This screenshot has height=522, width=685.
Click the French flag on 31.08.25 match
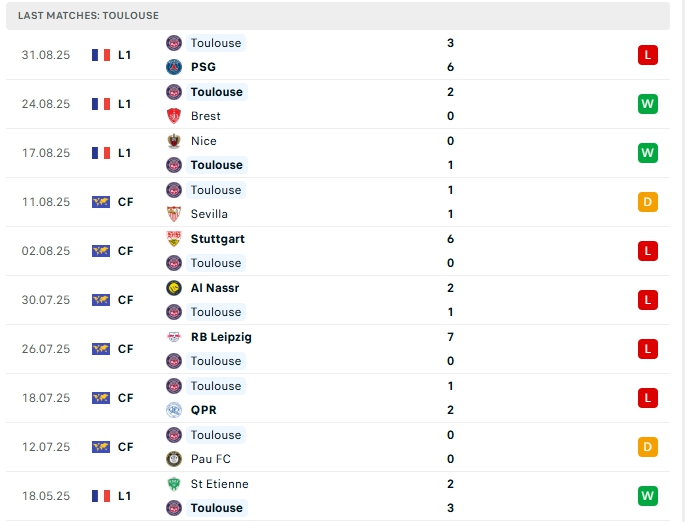[x=101, y=55]
